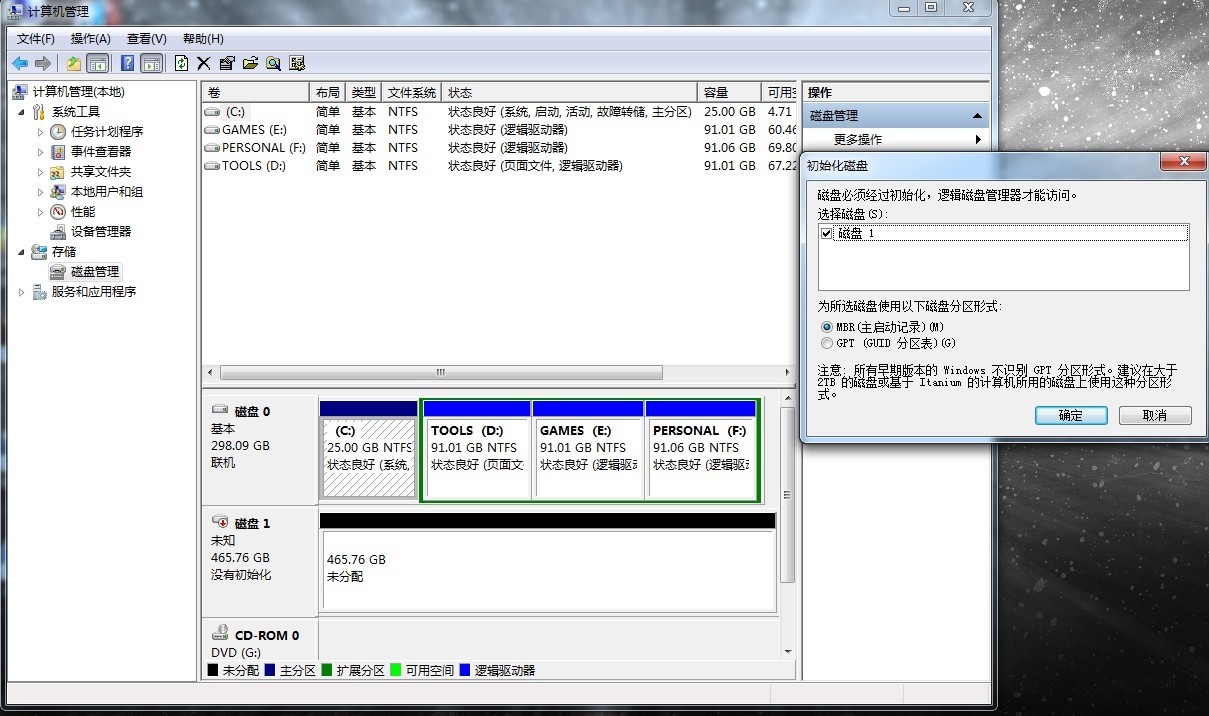Toggle the show/hide action pane icon
This screenshot has width=1209, height=716.
(x=151, y=63)
